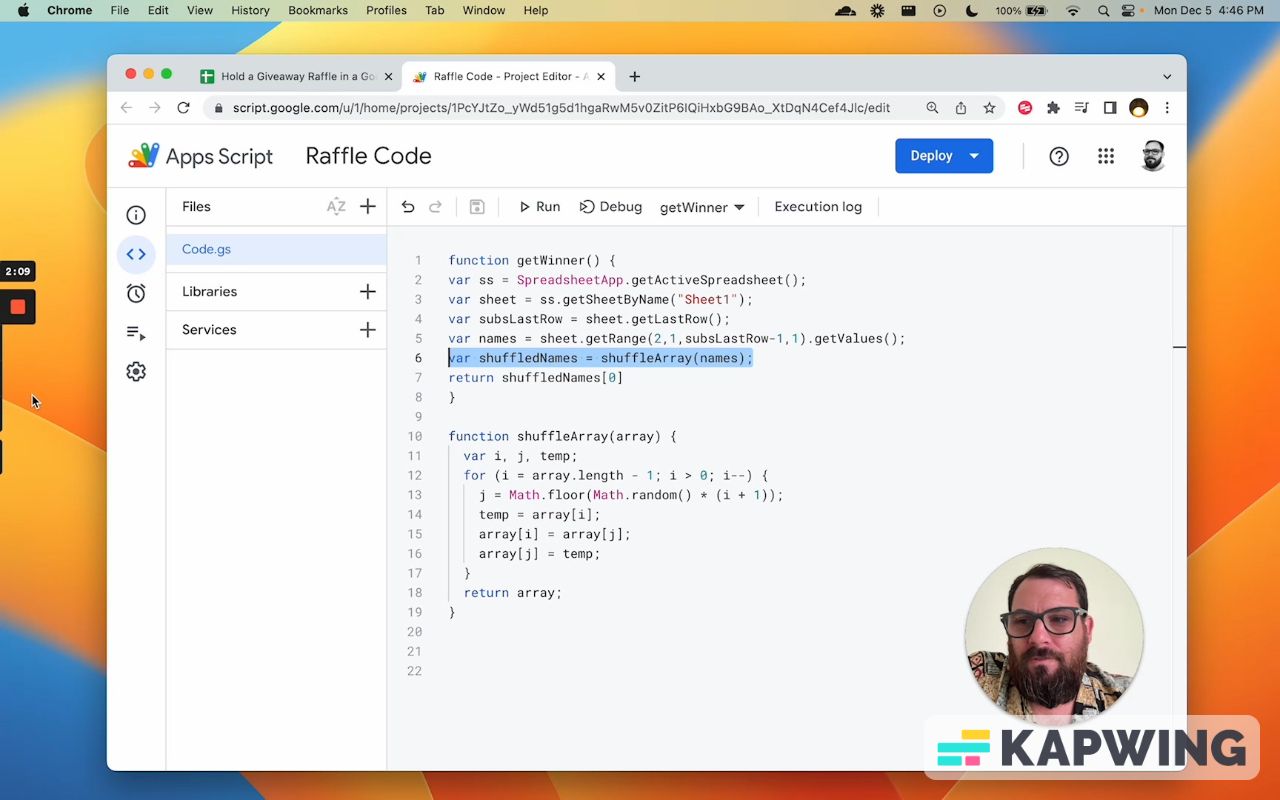The width and height of the screenshot is (1280, 800).
Task: Open the Wi-Fi status menu
Action: [x=1074, y=10]
